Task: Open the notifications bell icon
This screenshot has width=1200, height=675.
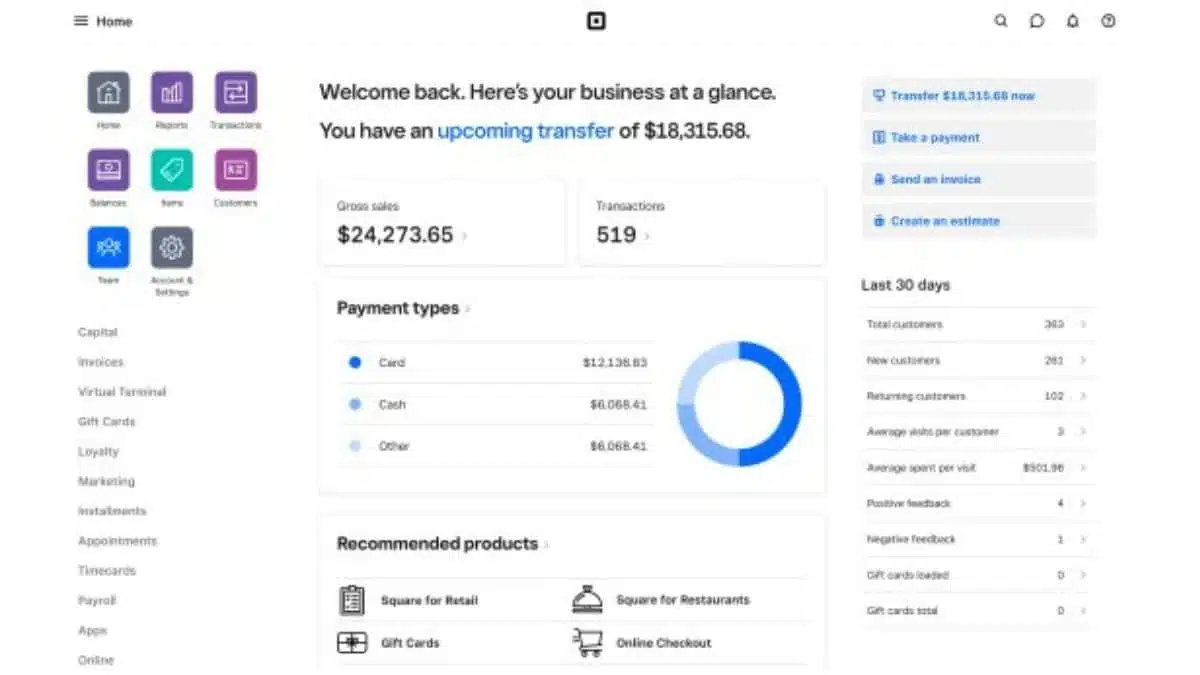Action: click(1073, 21)
